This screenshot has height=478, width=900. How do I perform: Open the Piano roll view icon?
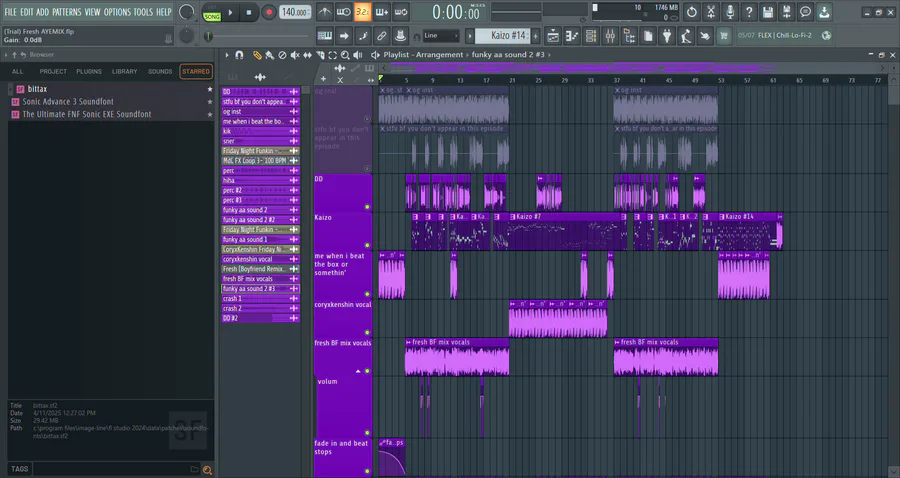point(572,36)
